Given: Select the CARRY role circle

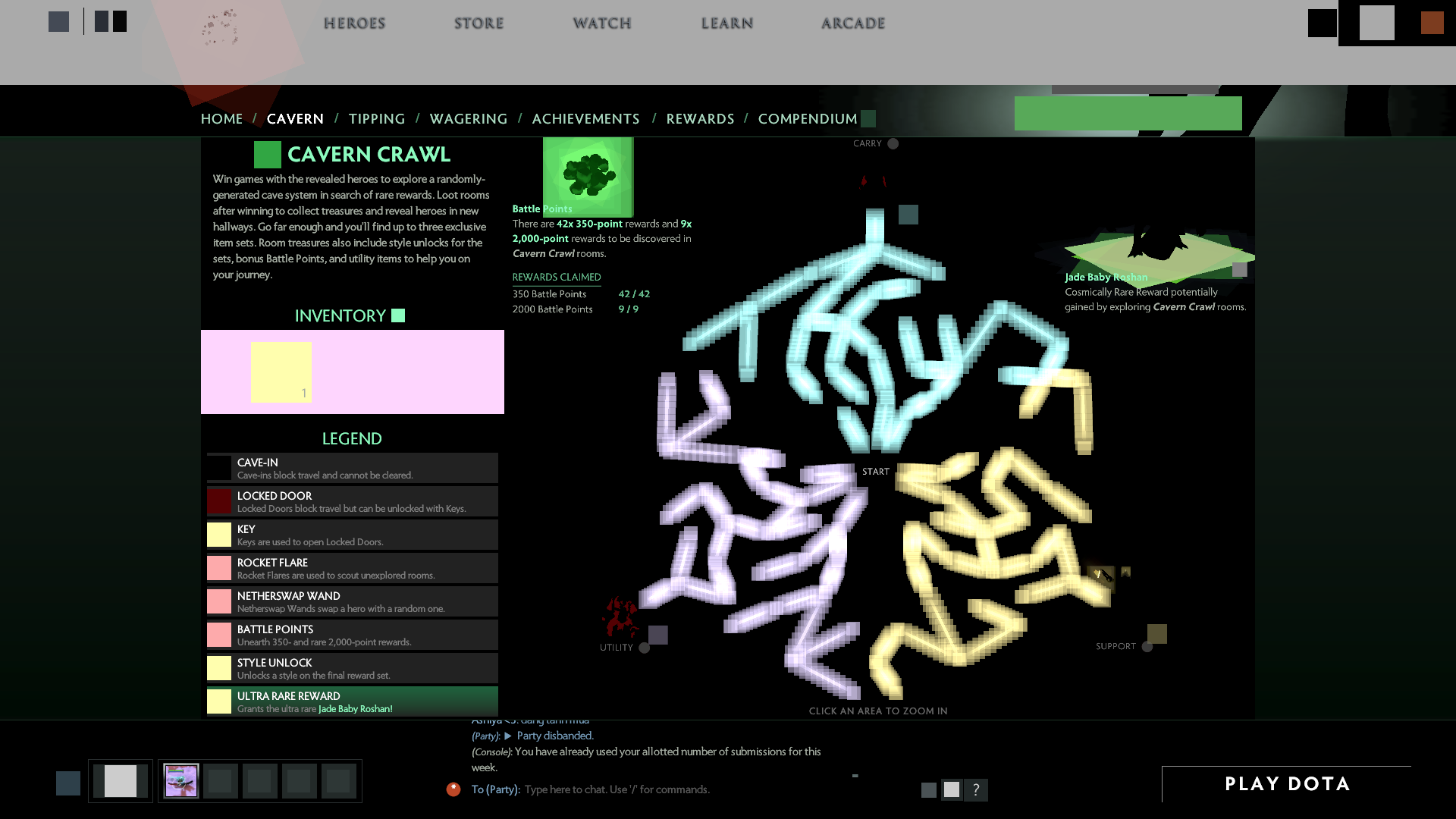Looking at the screenshot, I should coord(893,143).
